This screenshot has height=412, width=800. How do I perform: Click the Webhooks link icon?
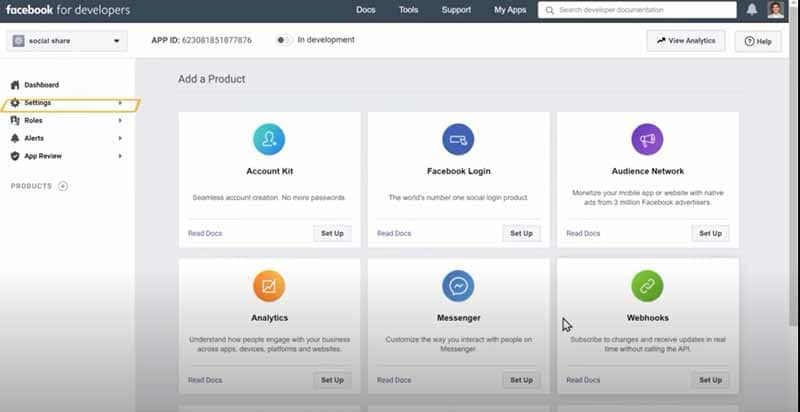point(647,286)
